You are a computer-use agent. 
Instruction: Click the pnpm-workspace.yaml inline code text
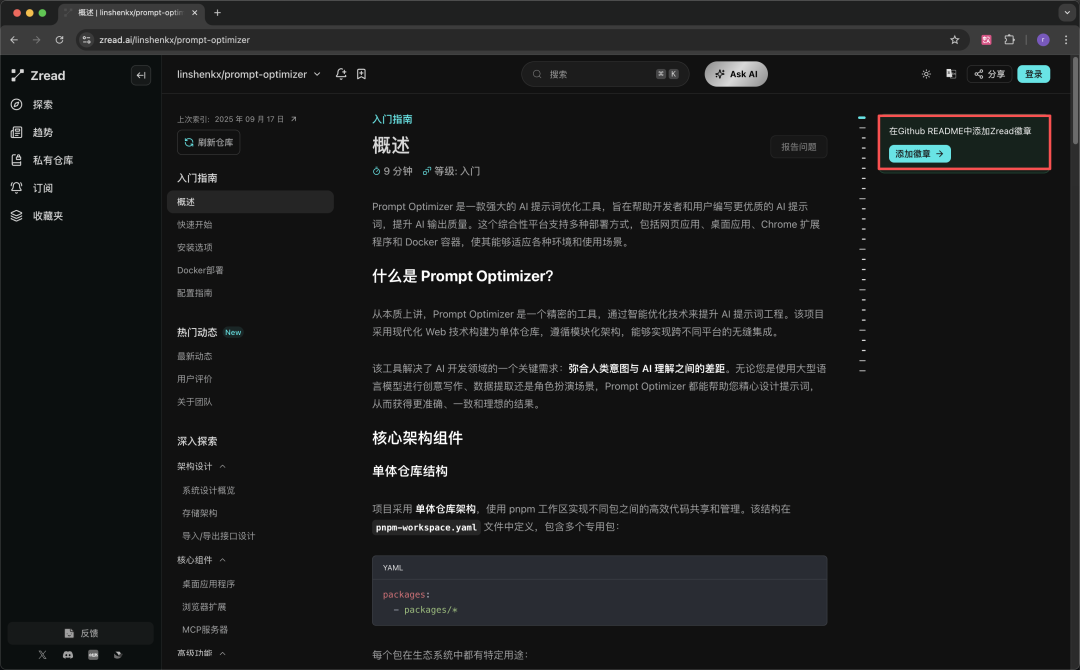426,527
